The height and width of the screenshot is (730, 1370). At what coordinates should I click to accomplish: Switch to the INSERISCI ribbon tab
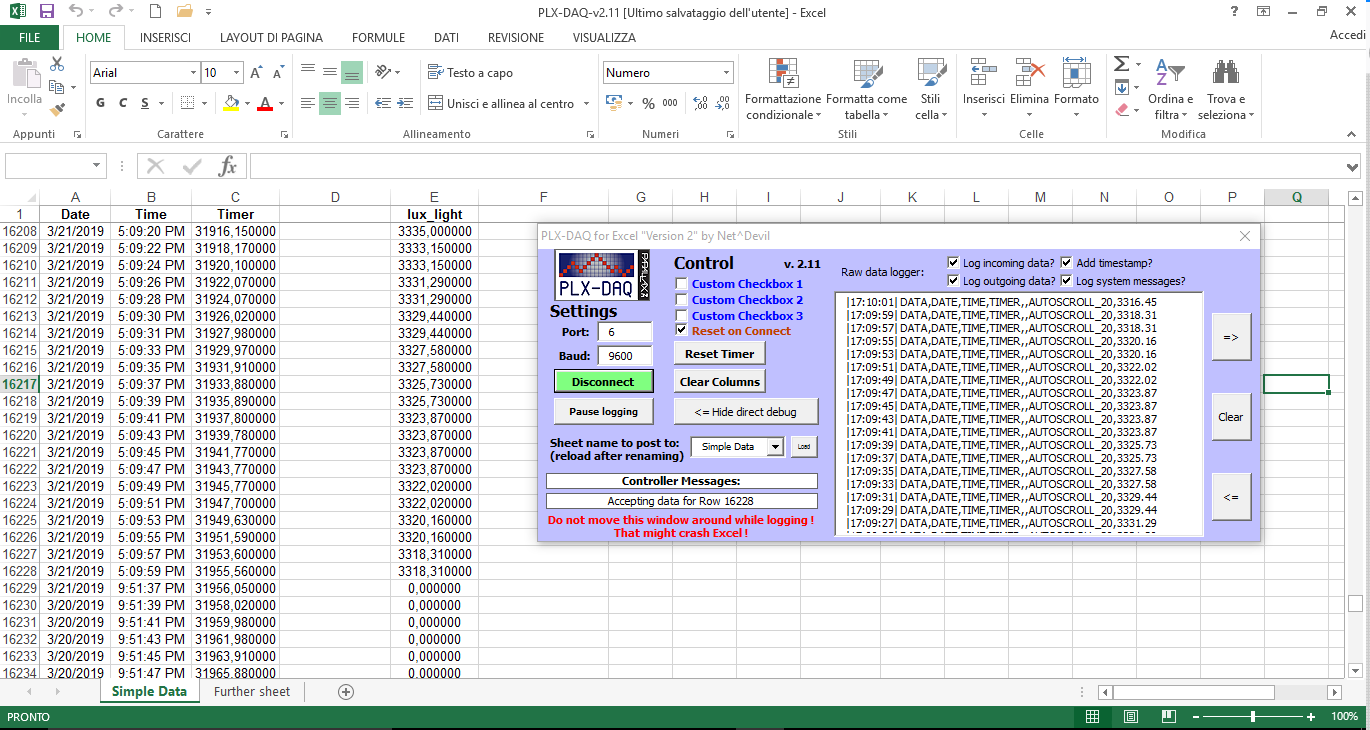pos(166,38)
